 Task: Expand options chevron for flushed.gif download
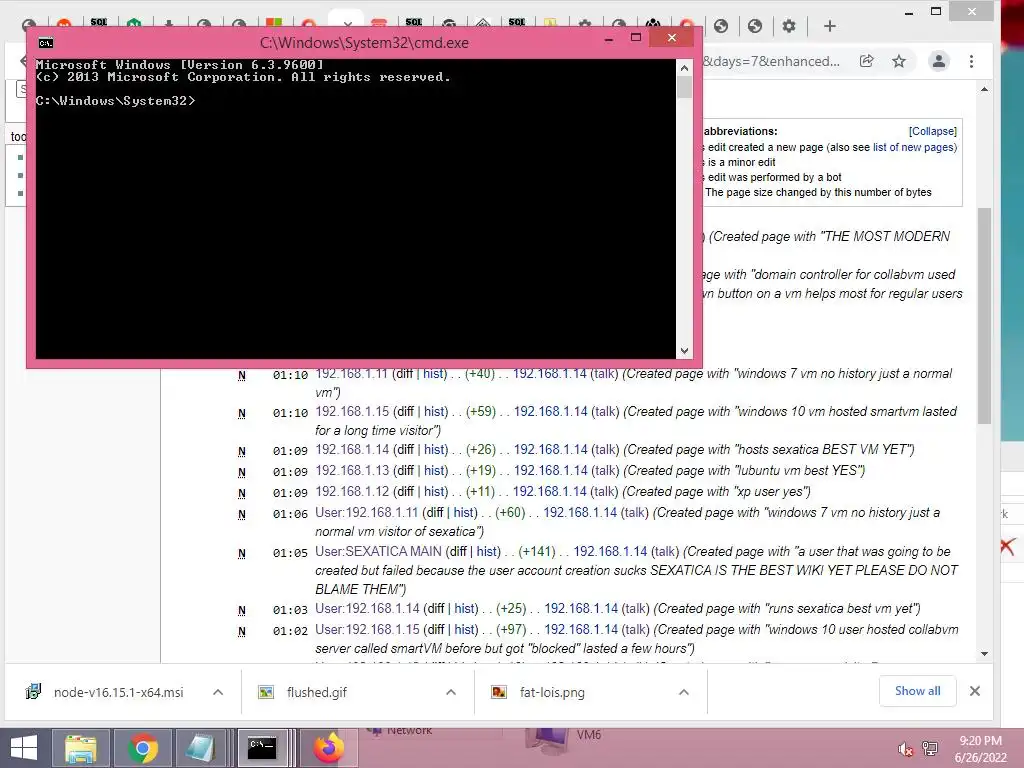click(x=451, y=692)
